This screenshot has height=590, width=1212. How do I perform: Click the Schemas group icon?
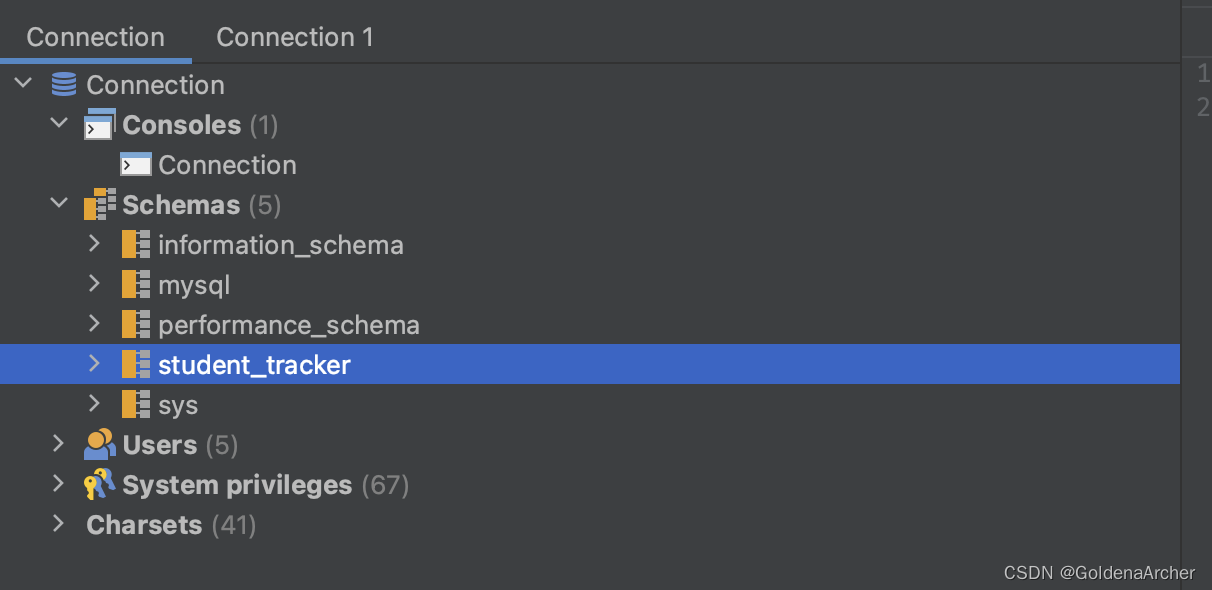[99, 204]
